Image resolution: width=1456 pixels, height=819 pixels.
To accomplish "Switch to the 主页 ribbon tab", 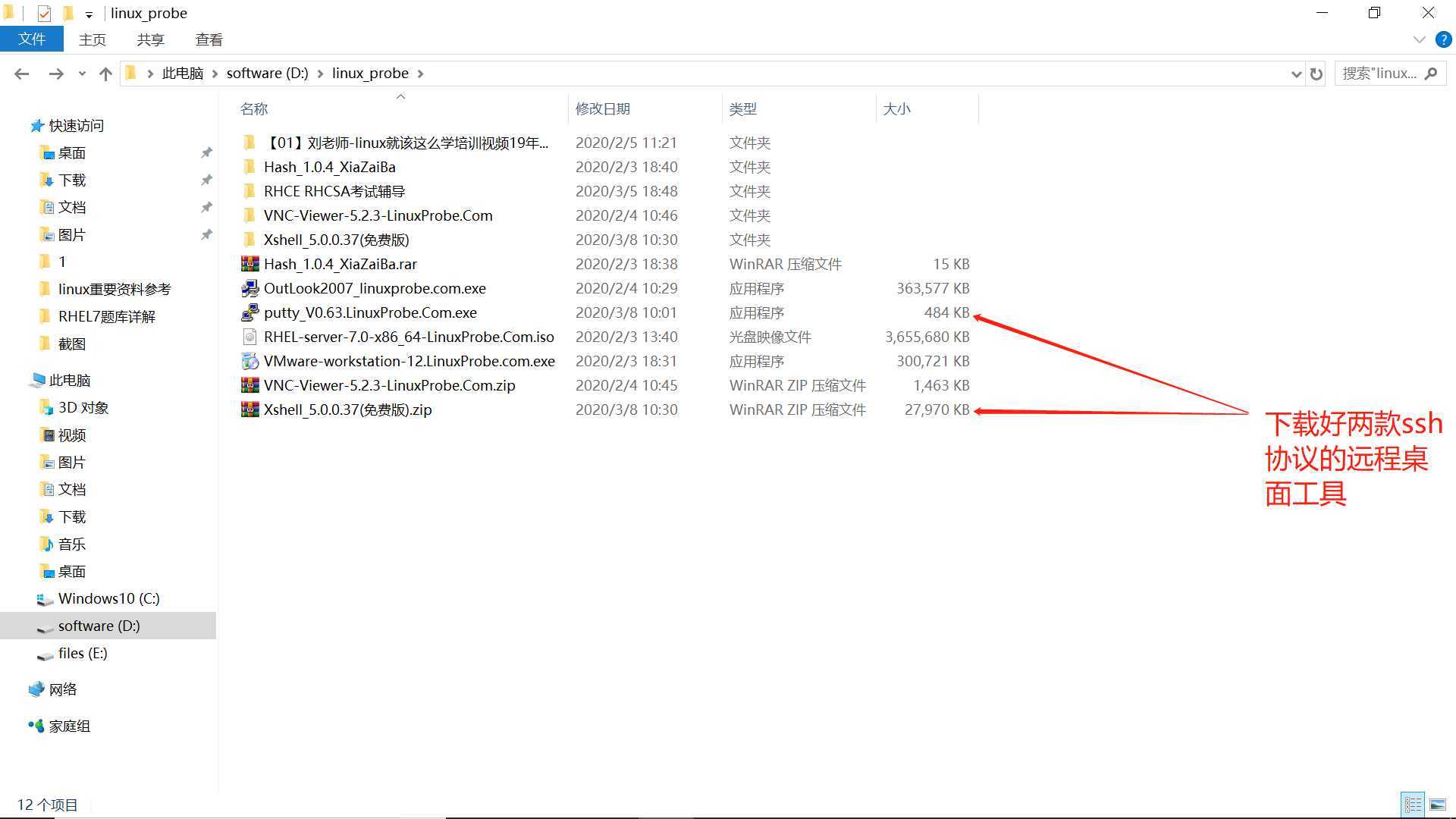I will coord(93,39).
